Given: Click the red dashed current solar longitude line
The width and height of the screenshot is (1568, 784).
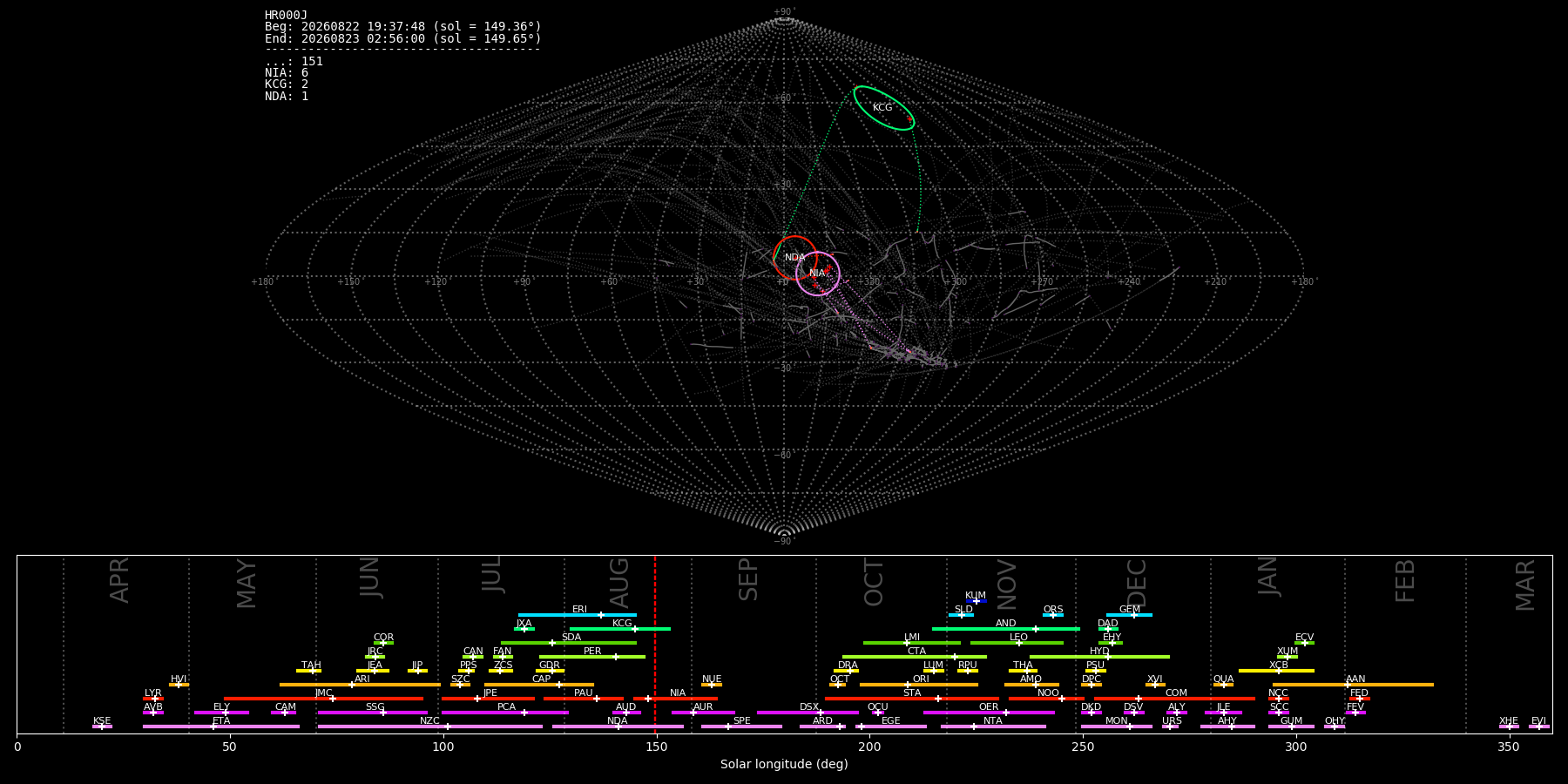Looking at the screenshot, I should pyautogui.click(x=655, y=644).
